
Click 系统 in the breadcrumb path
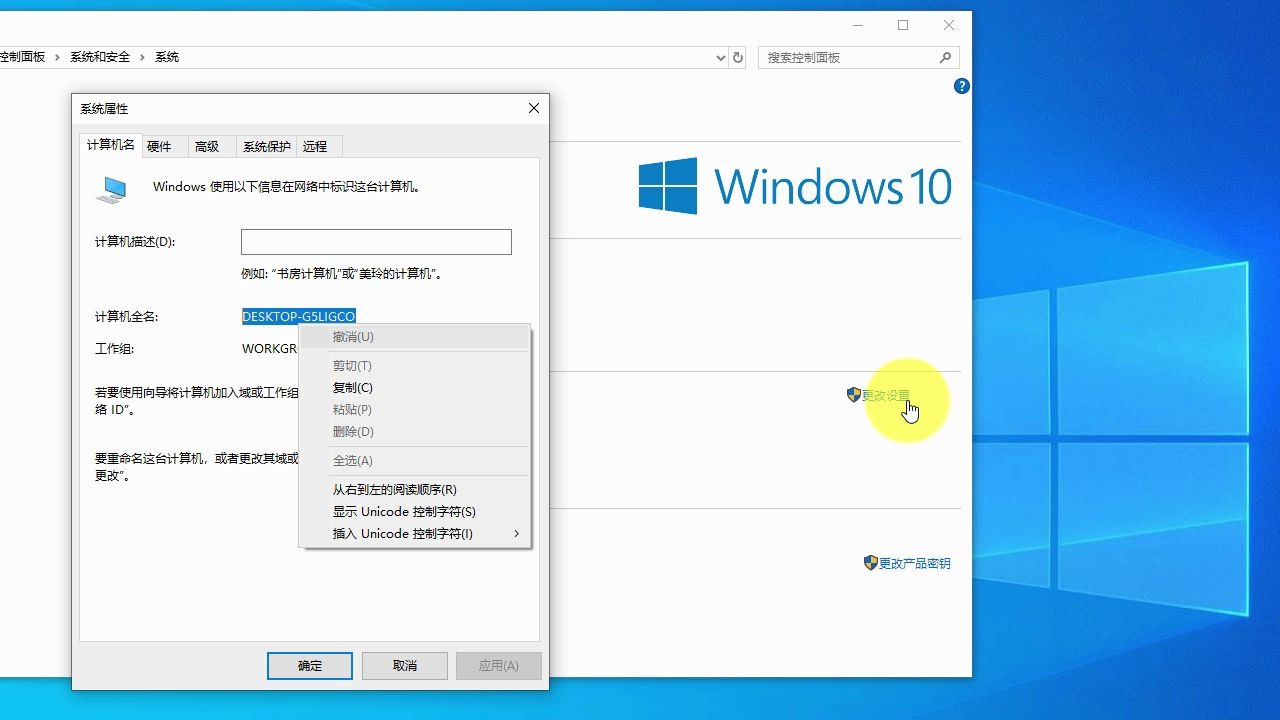click(x=167, y=58)
